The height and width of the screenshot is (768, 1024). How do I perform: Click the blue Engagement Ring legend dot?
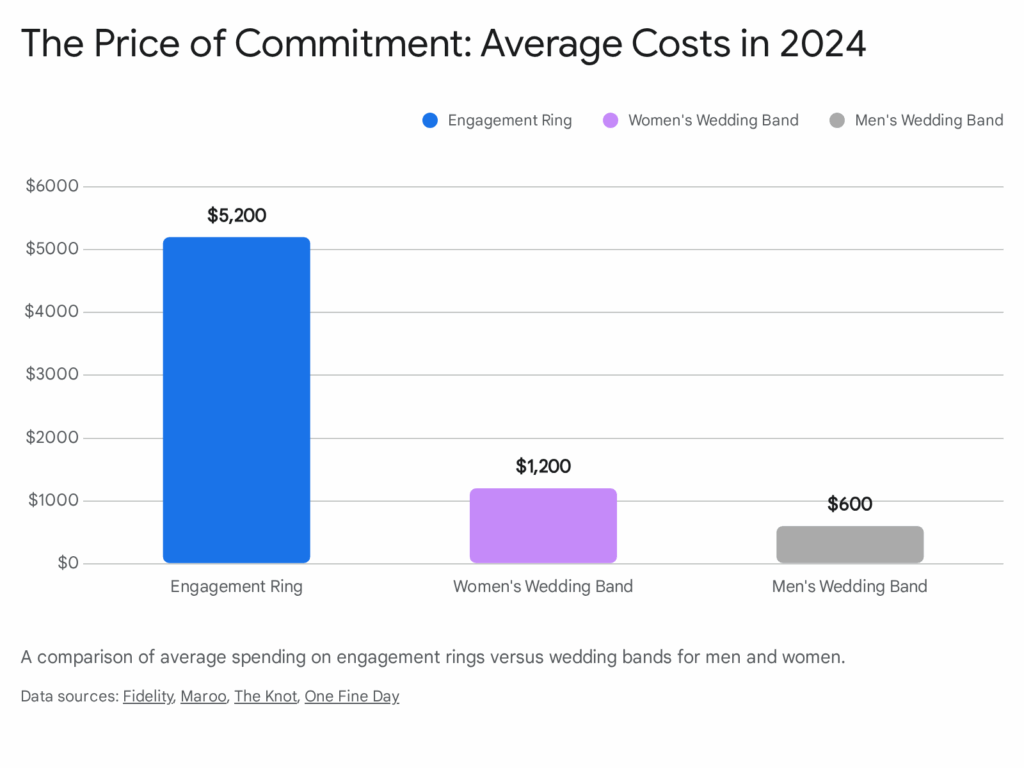pyautogui.click(x=430, y=121)
